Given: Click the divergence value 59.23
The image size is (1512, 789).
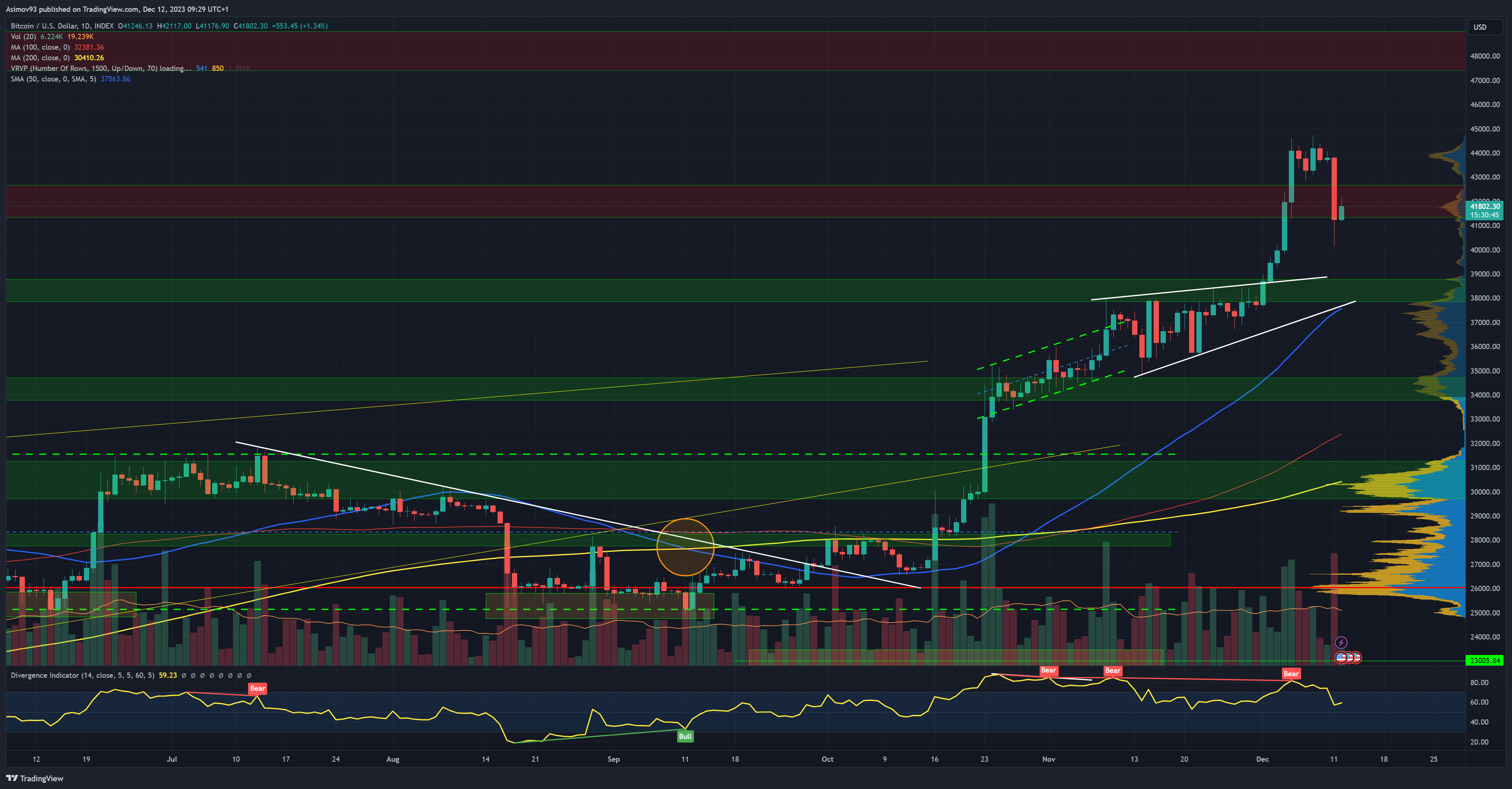Looking at the screenshot, I should pos(168,675).
